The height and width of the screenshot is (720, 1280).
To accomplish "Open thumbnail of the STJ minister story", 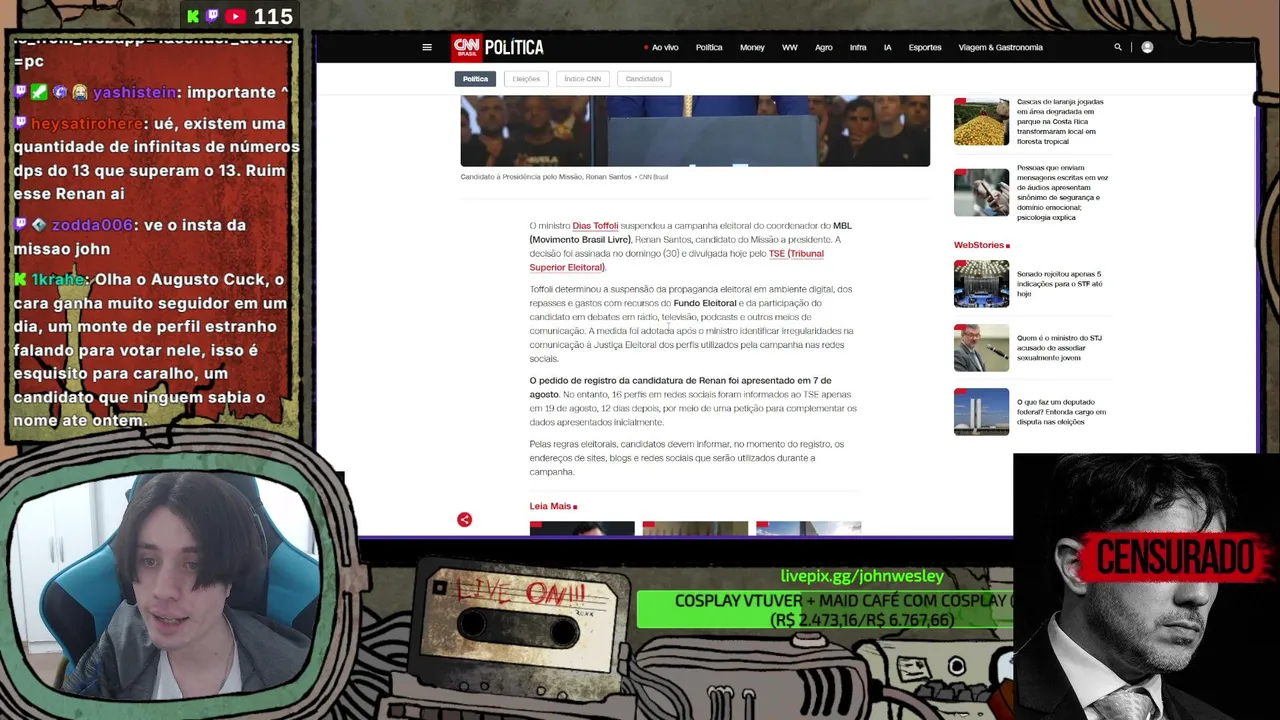I will pos(981,348).
